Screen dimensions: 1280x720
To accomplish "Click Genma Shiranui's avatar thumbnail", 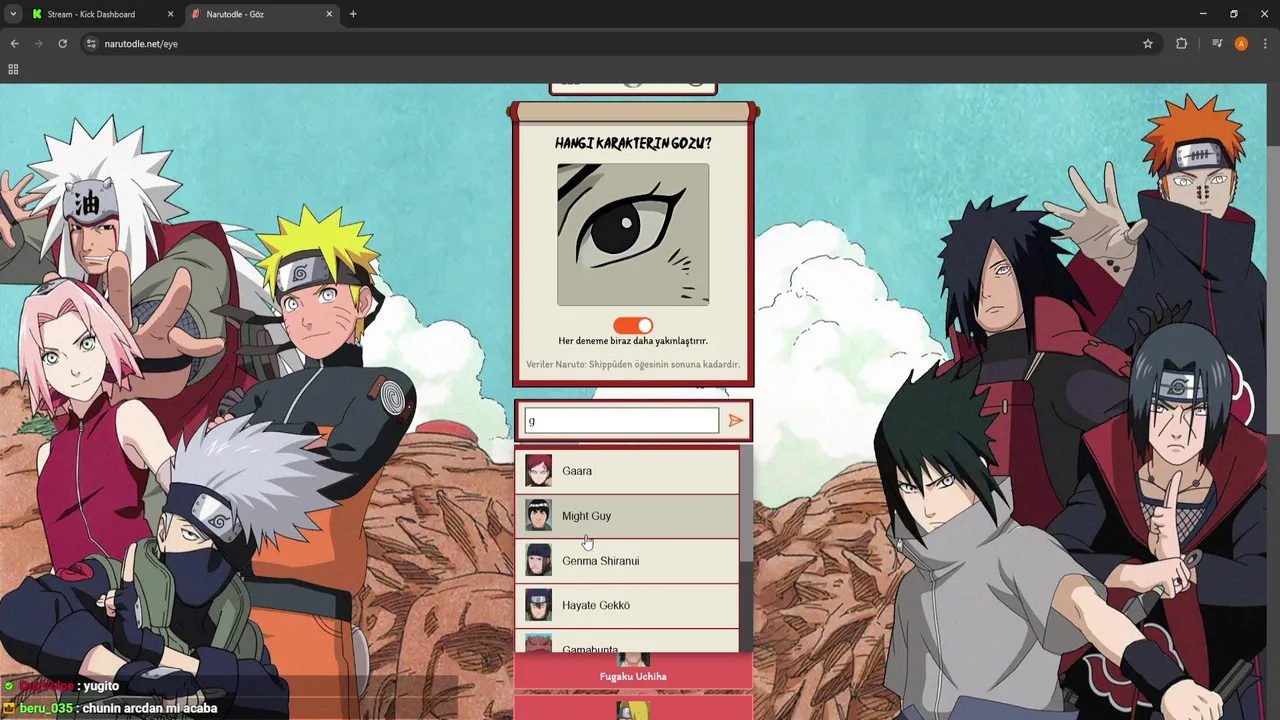I will 538,561.
